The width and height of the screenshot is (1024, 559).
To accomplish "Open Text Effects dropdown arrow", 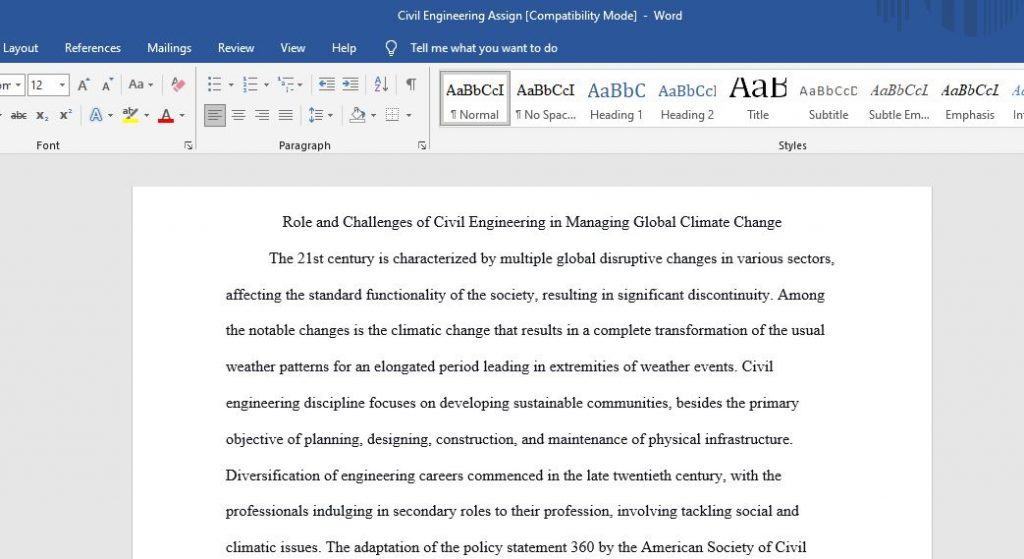I will 110,116.
